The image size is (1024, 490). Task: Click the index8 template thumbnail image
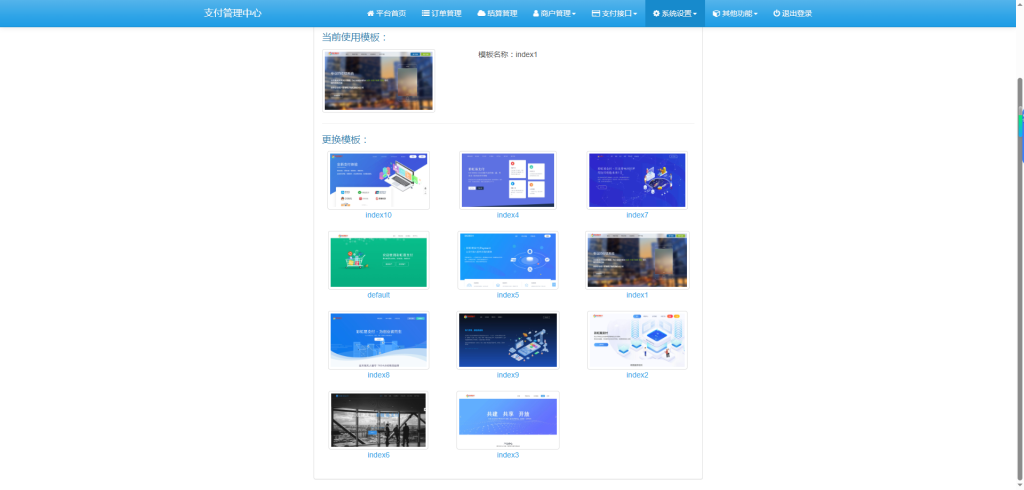tap(379, 340)
